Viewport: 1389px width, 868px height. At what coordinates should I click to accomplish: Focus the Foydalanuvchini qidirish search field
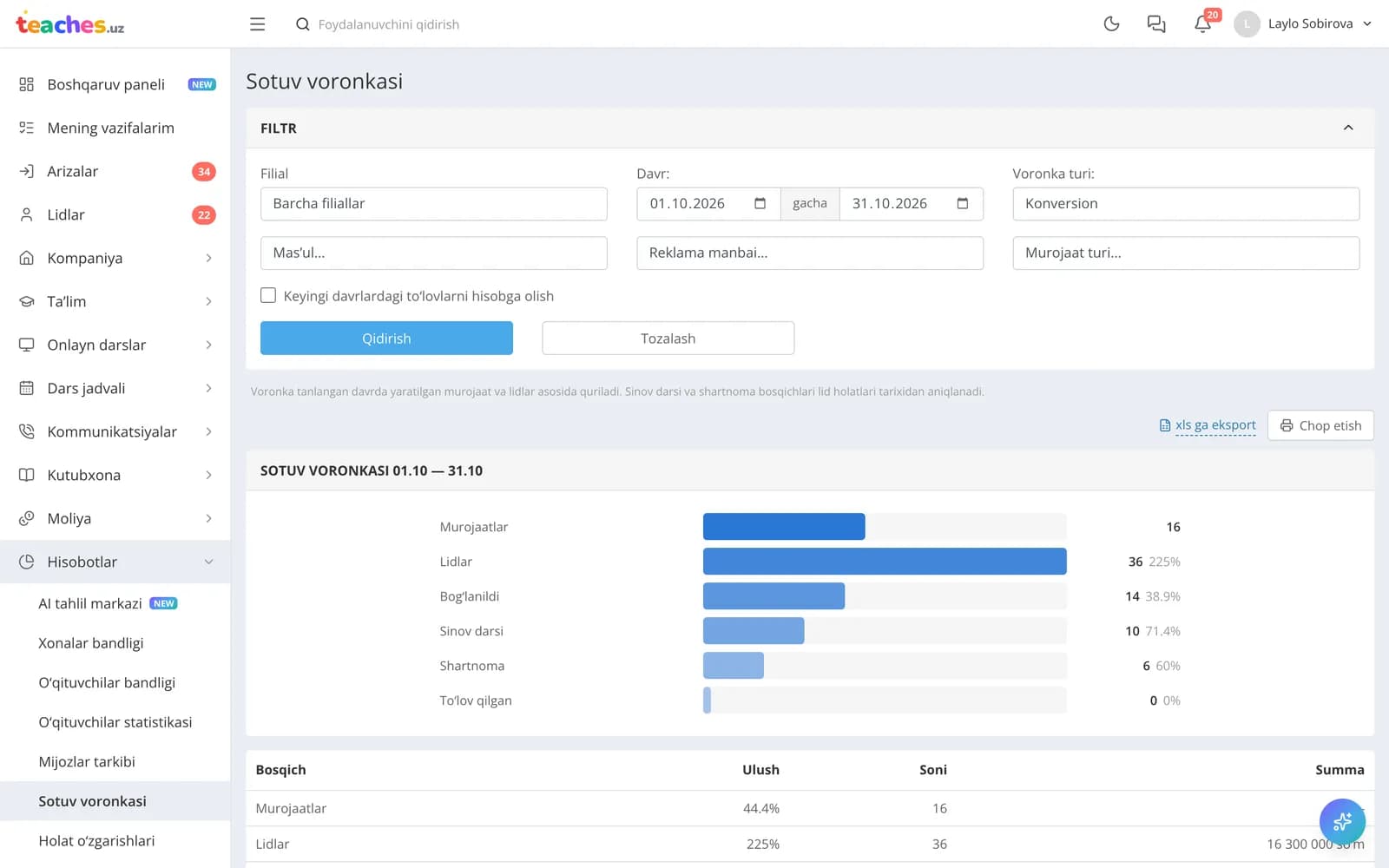[389, 24]
